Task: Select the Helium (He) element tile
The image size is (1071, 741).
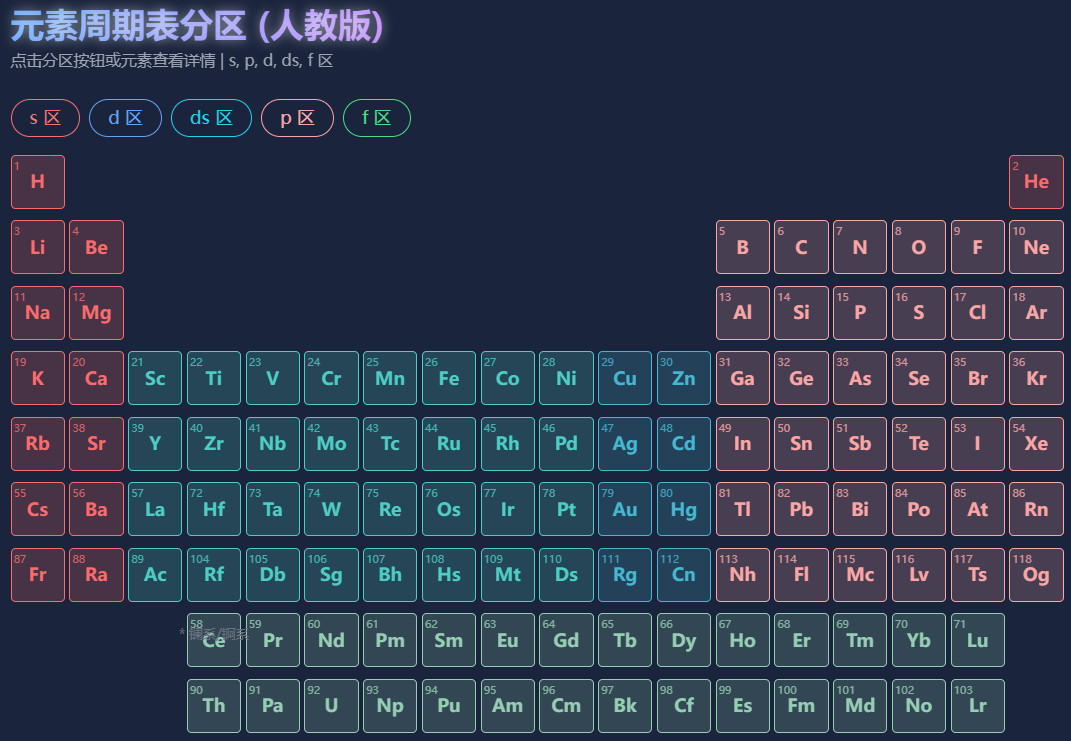Action: tap(1036, 181)
